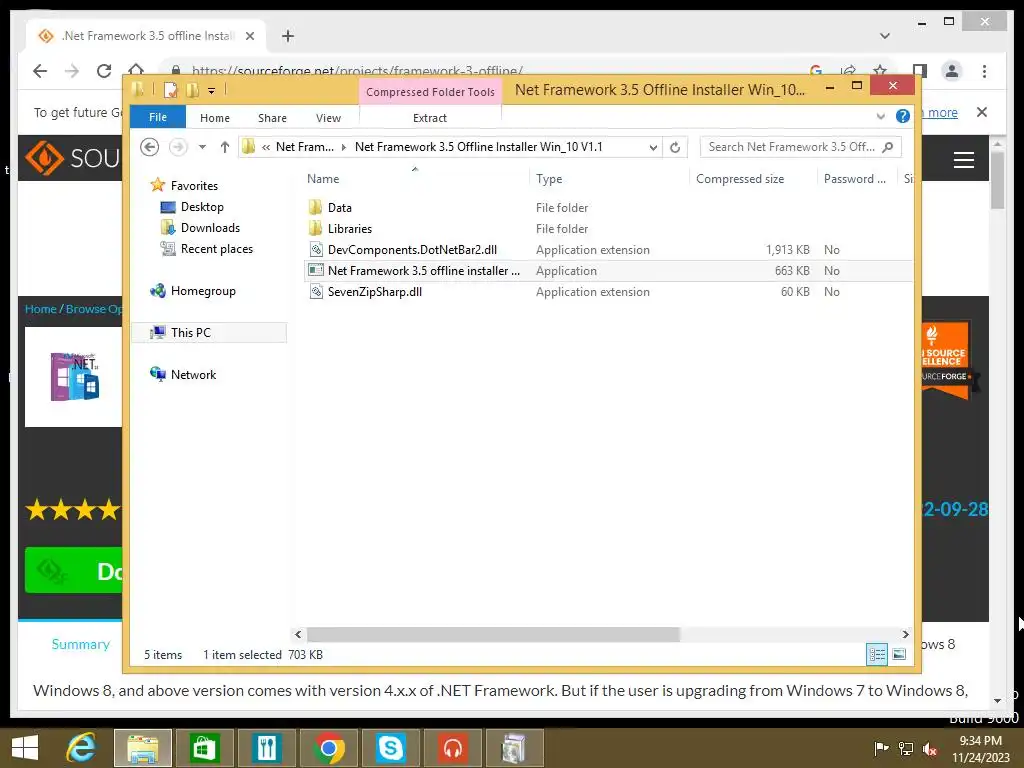This screenshot has height=768, width=1024.
Task: Open SourceForge hamburger menu
Action: pos(964,159)
